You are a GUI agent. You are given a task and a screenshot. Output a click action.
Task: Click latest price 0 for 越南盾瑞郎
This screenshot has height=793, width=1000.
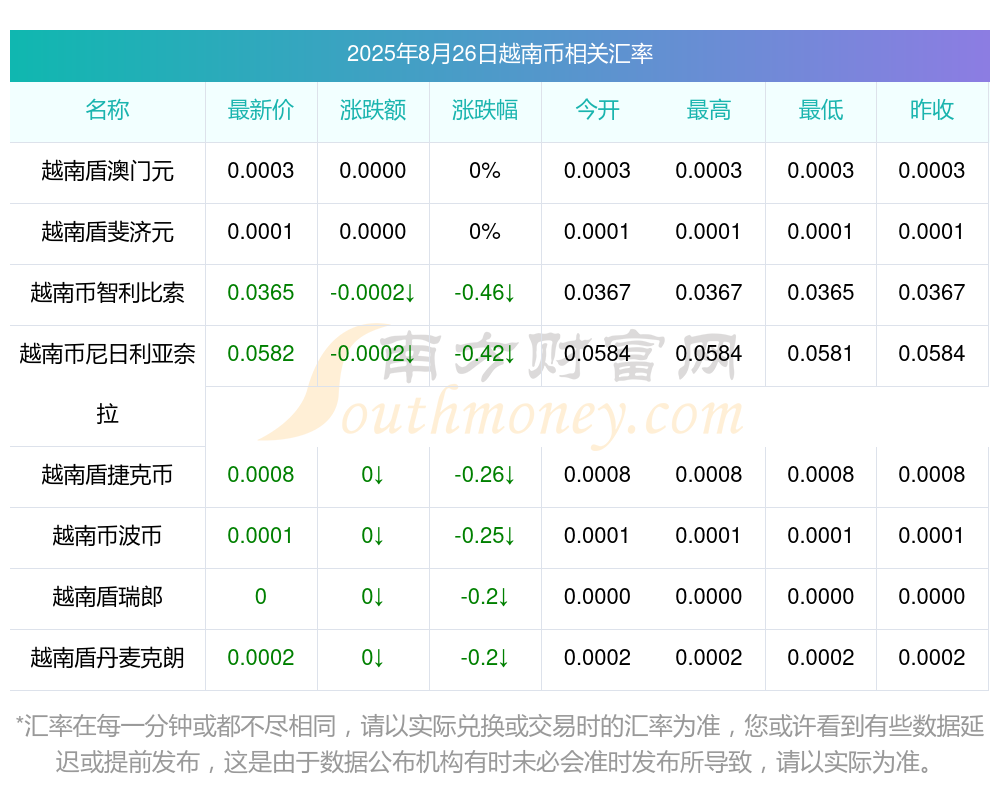261,597
